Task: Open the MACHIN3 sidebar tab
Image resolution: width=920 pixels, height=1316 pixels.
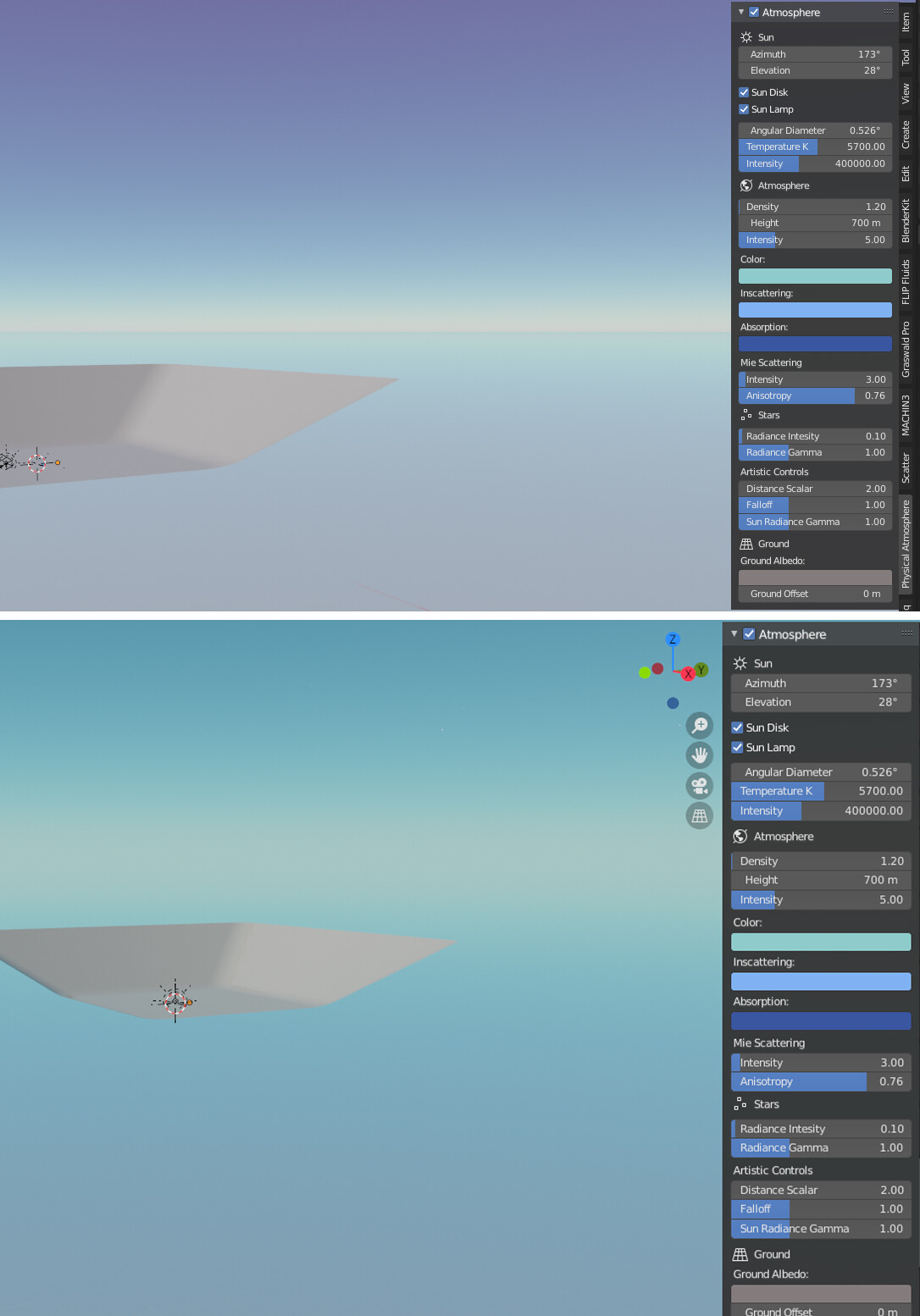Action: [x=906, y=415]
